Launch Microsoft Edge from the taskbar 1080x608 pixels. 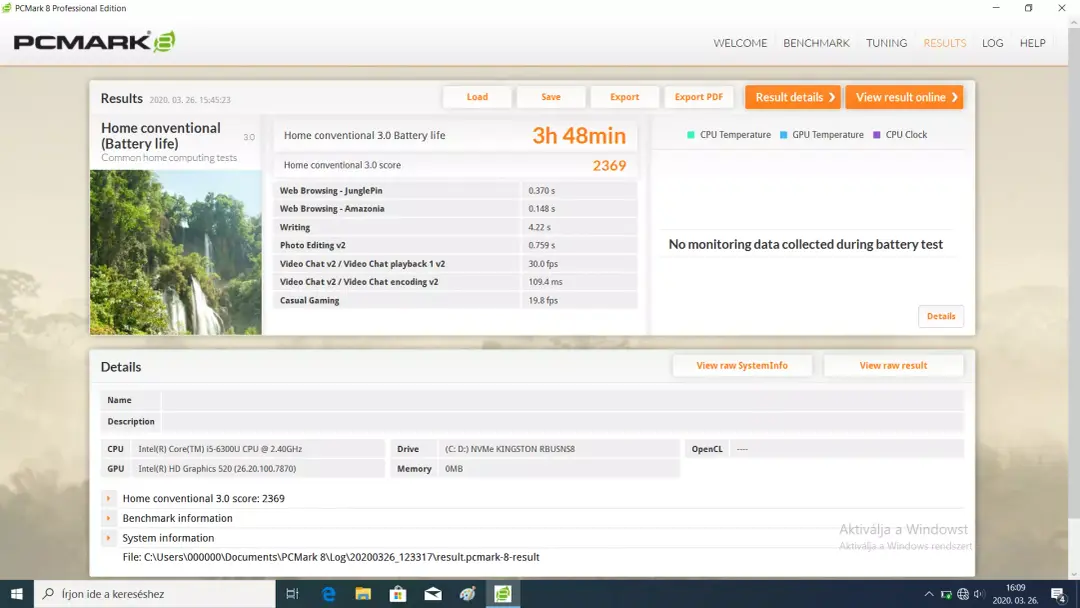click(329, 594)
